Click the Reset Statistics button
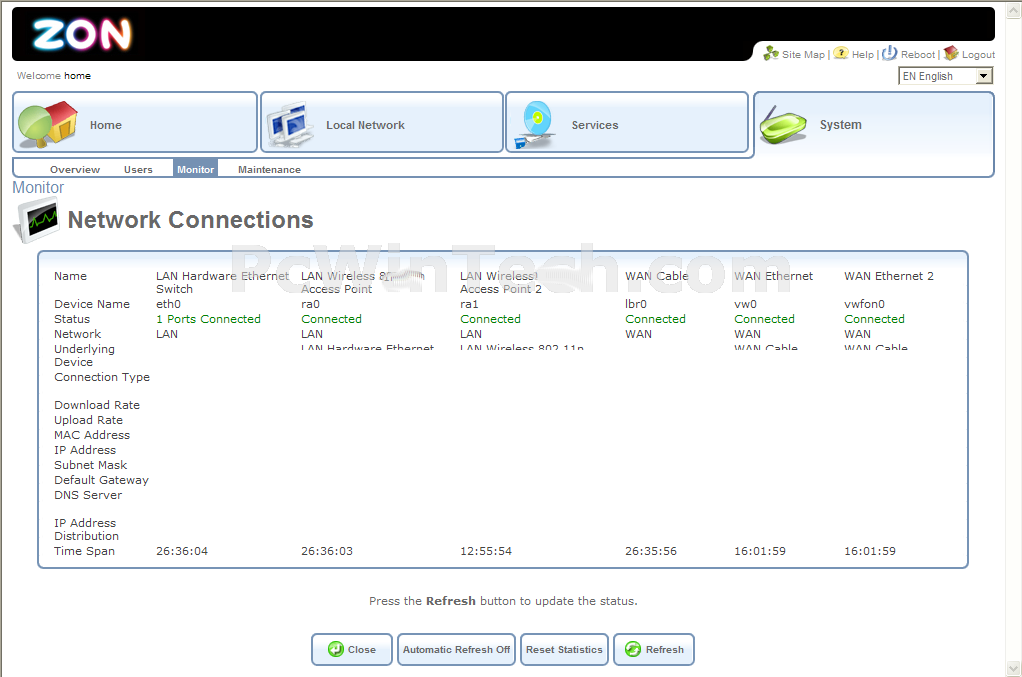1022x677 pixels. click(564, 650)
